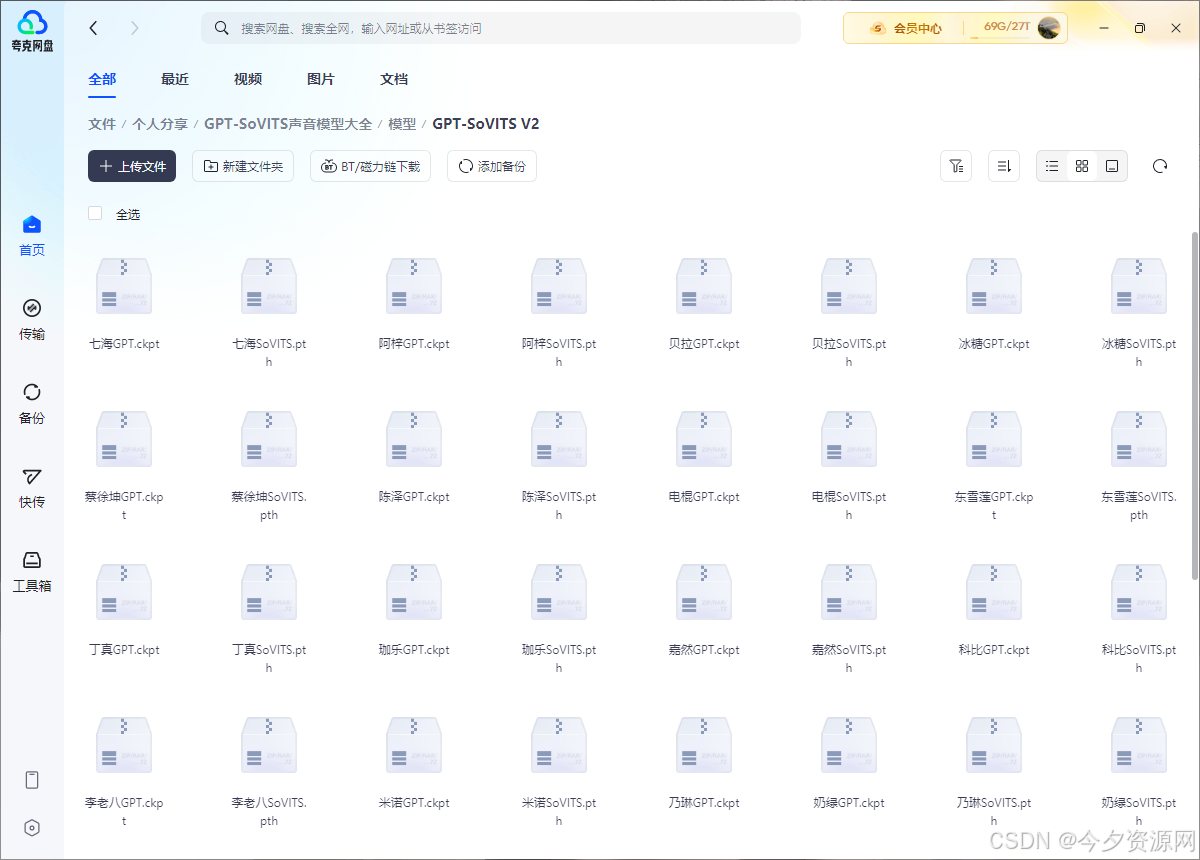Image resolution: width=1200 pixels, height=860 pixels.
Task: Click the 嘉然SoVITS.pth filename text
Action: click(x=849, y=658)
